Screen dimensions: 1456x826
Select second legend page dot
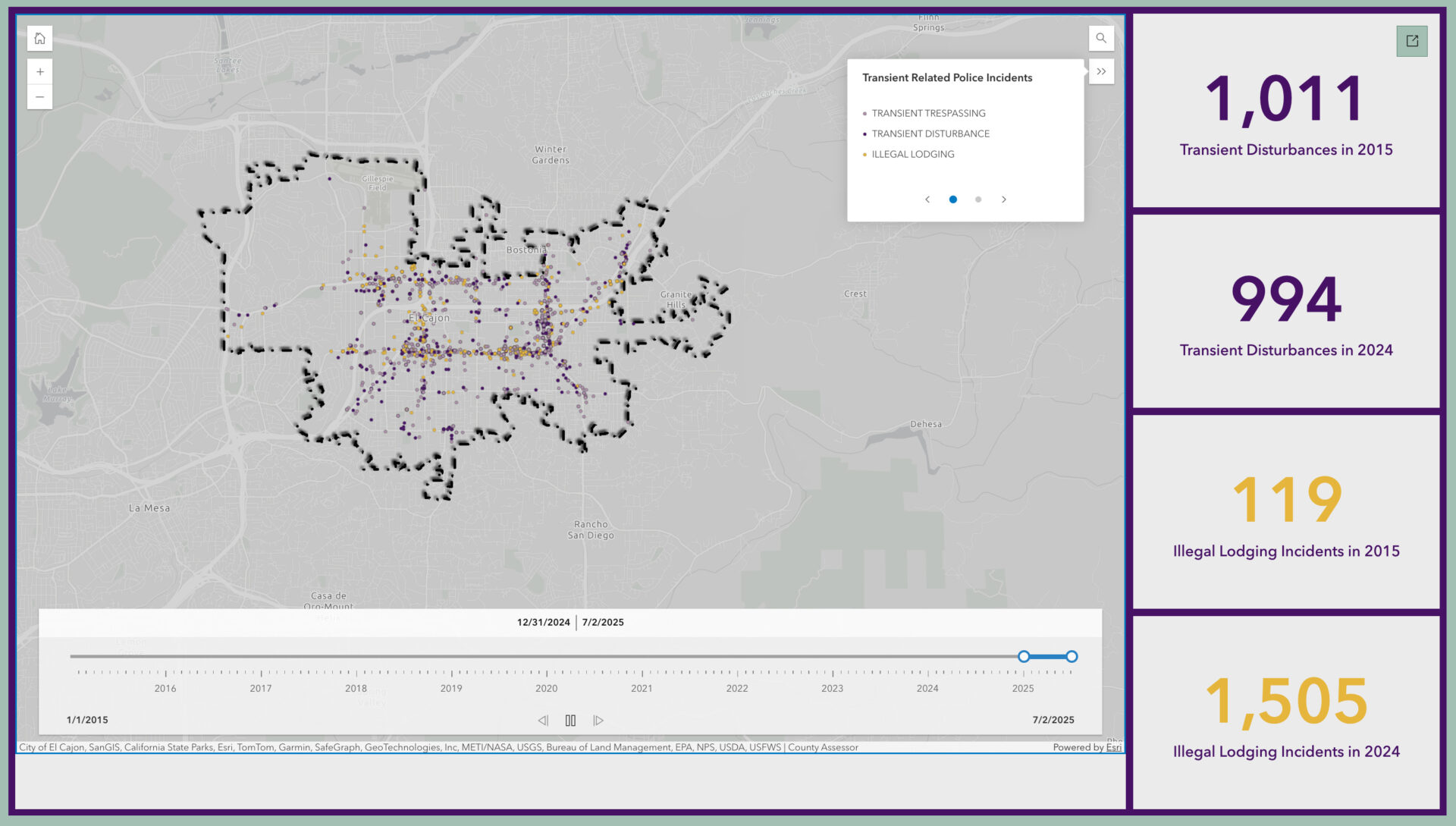tap(978, 199)
